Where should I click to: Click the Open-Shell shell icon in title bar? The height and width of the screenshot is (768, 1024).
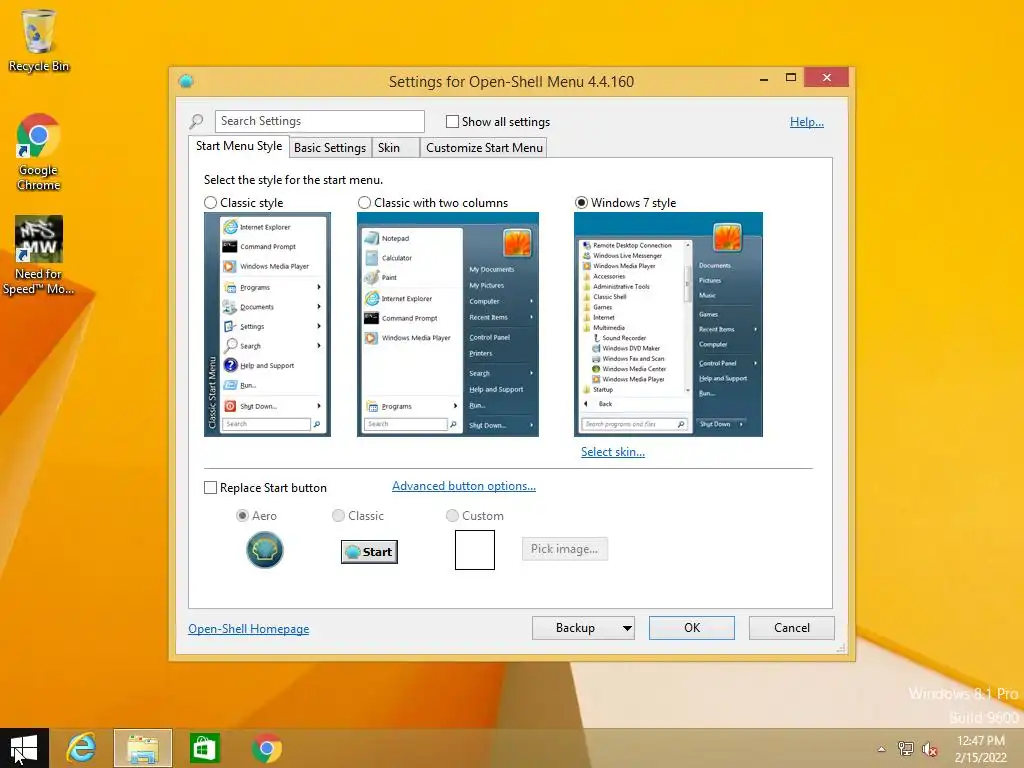[x=186, y=81]
